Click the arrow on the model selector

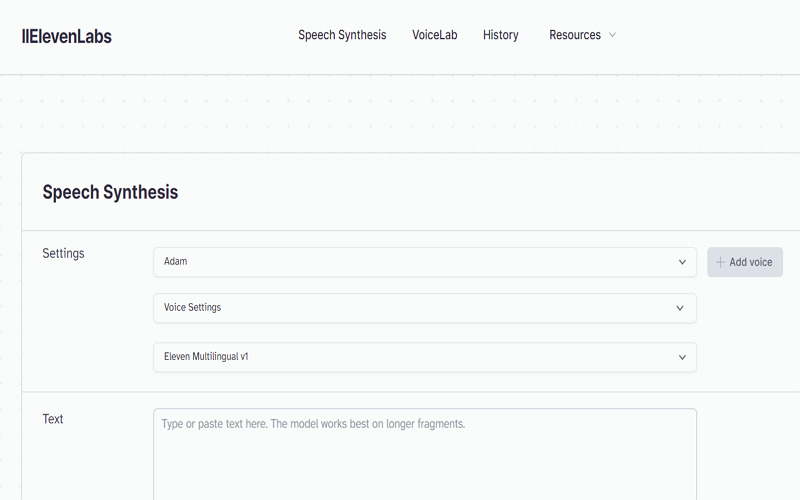tap(682, 357)
